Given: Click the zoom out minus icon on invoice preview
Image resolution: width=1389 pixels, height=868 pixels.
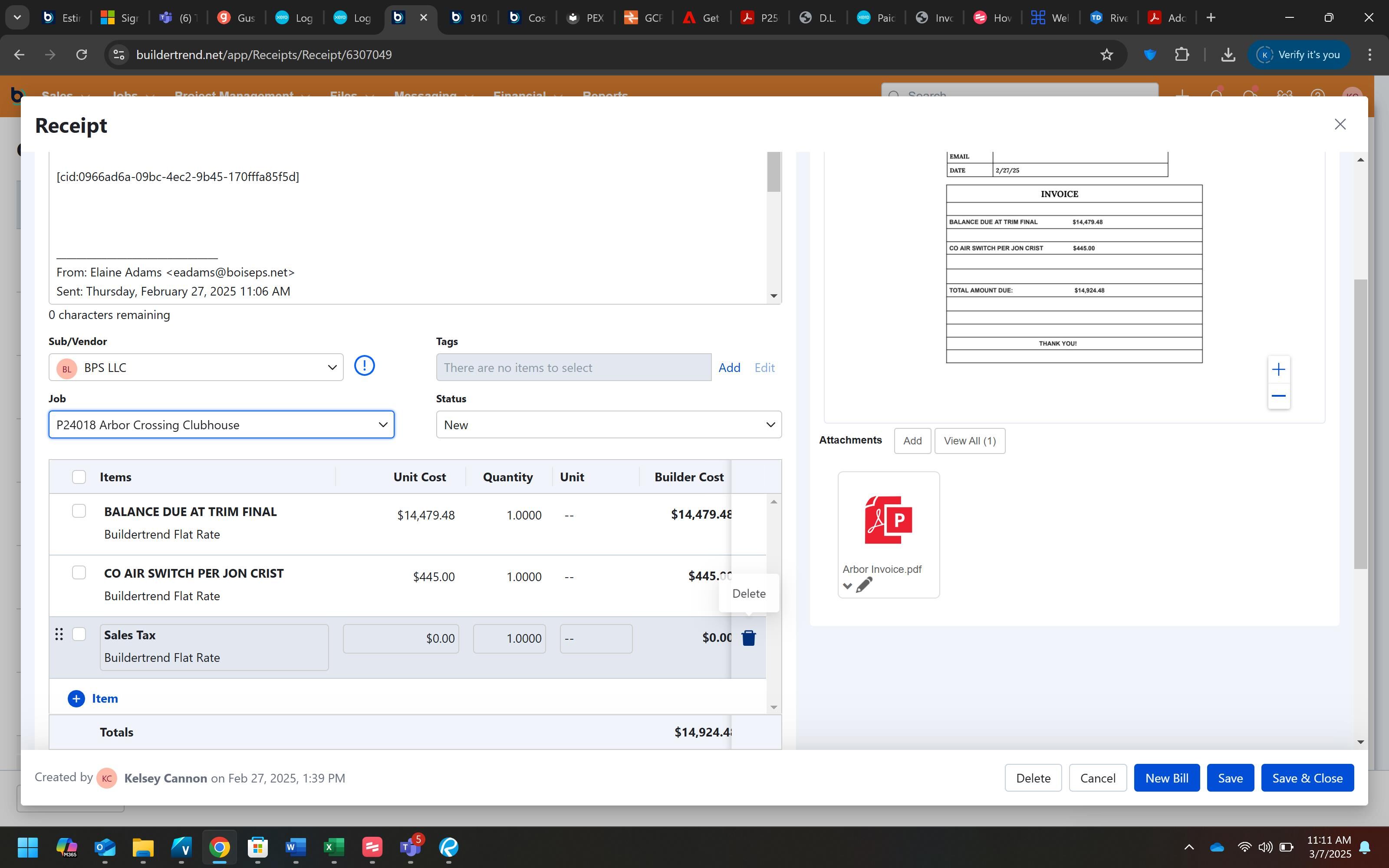Looking at the screenshot, I should (x=1278, y=396).
